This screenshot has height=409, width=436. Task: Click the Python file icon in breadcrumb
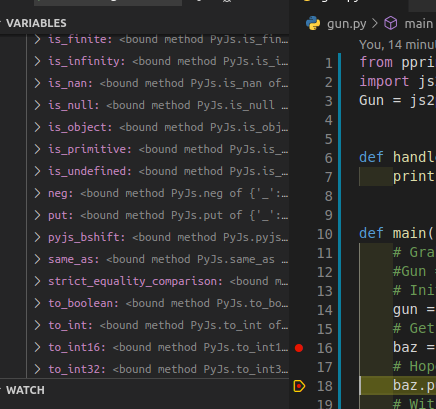click(313, 24)
